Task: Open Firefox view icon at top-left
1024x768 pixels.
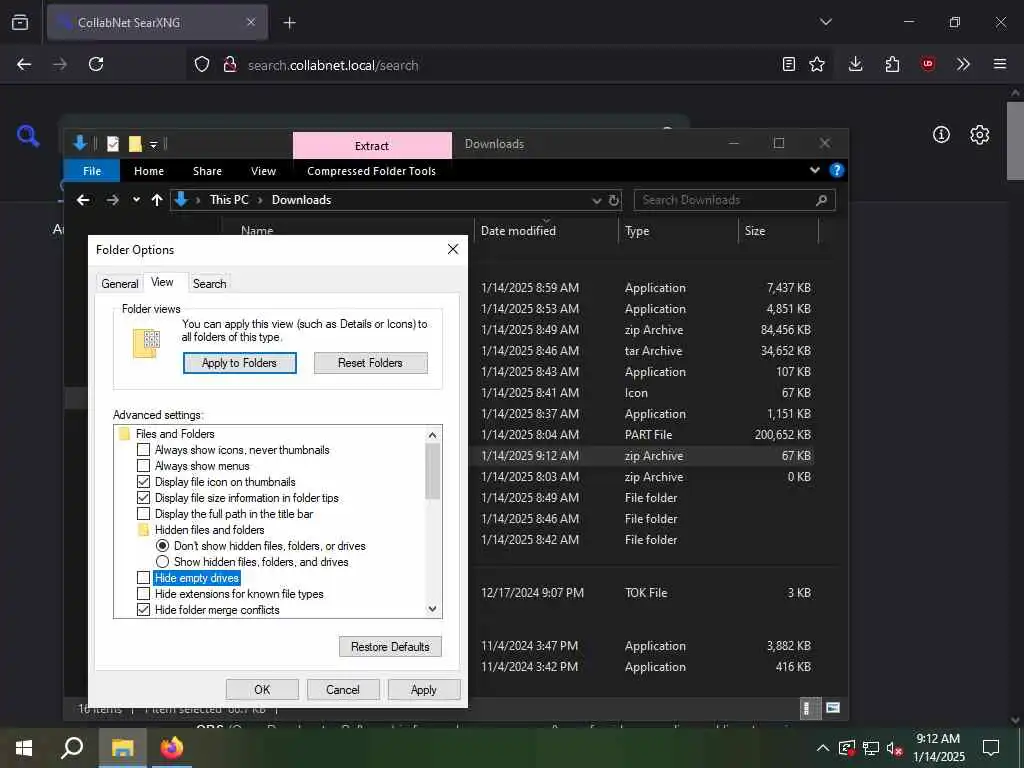Action: (x=20, y=22)
